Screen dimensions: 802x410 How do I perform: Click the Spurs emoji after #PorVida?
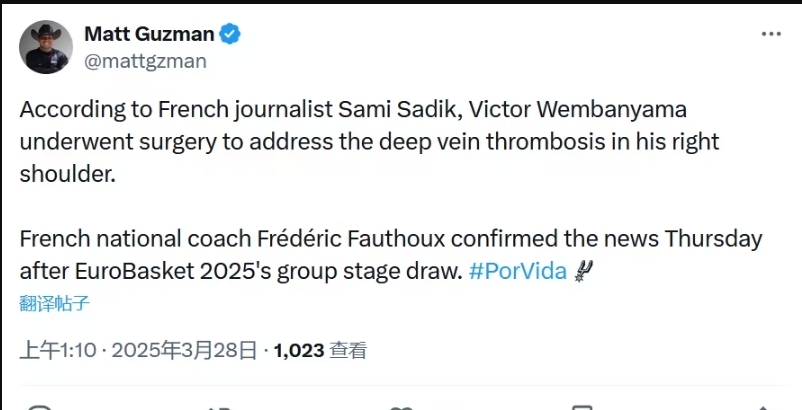pos(585,271)
